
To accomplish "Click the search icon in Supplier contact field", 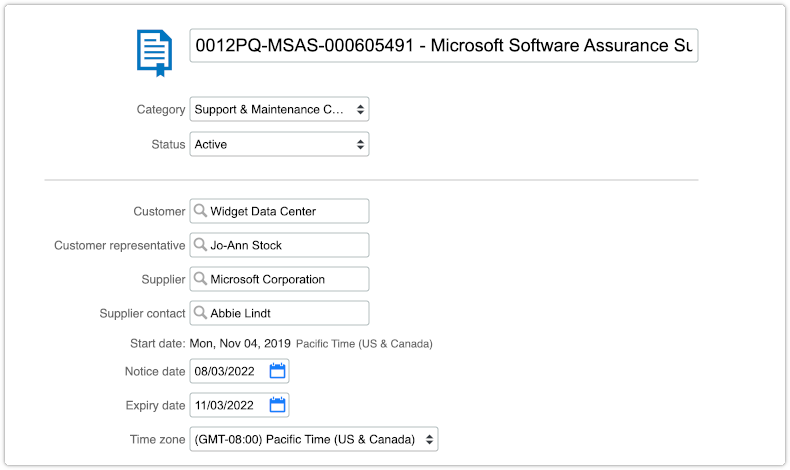I will [200, 313].
